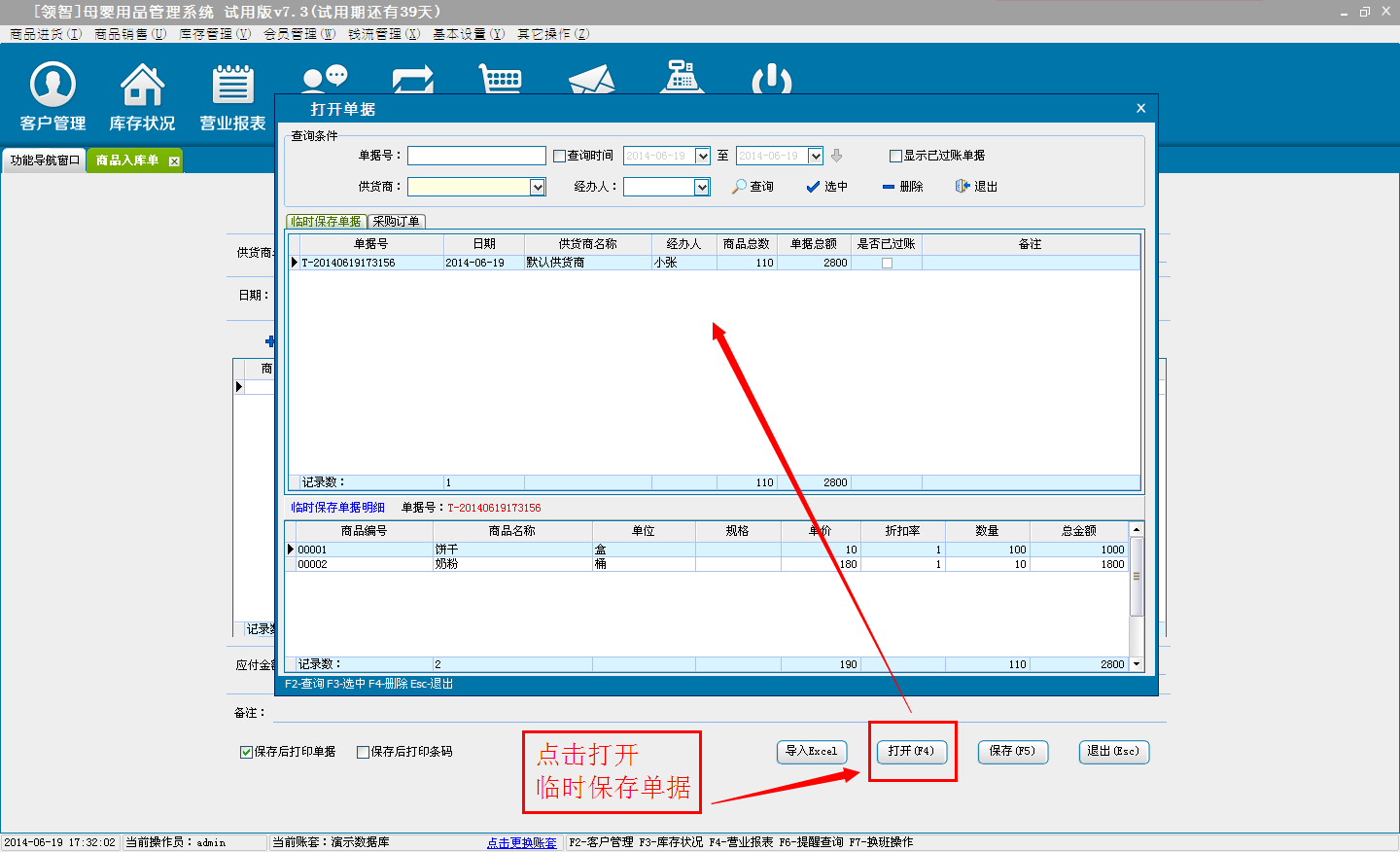This screenshot has width=1400, height=852.
Task: Enable the 查询时间 checkbox
Action: pyautogui.click(x=560, y=156)
